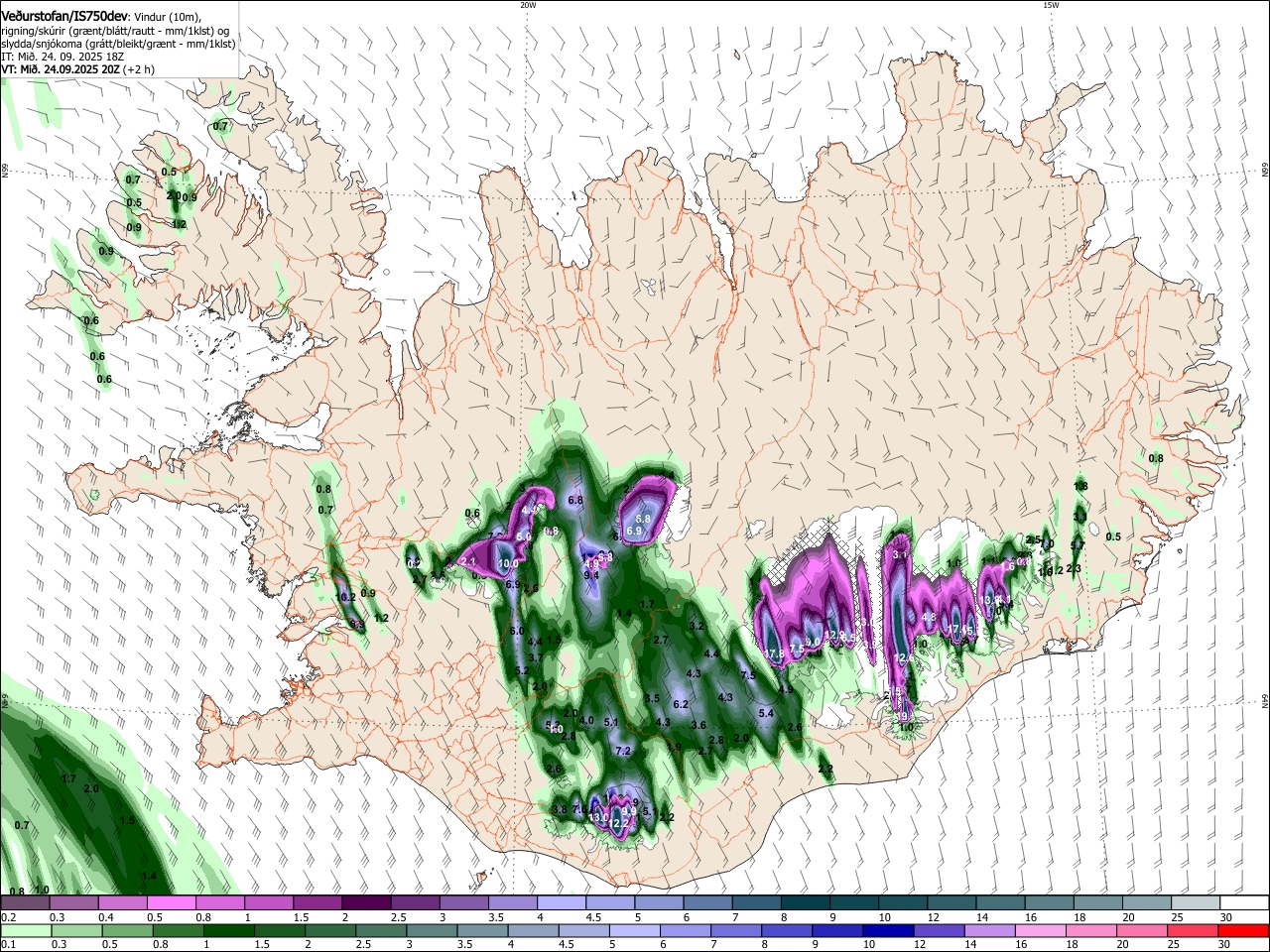
Task: Click the palest green 0.1 swatch, lower legend row
Action: [26, 930]
